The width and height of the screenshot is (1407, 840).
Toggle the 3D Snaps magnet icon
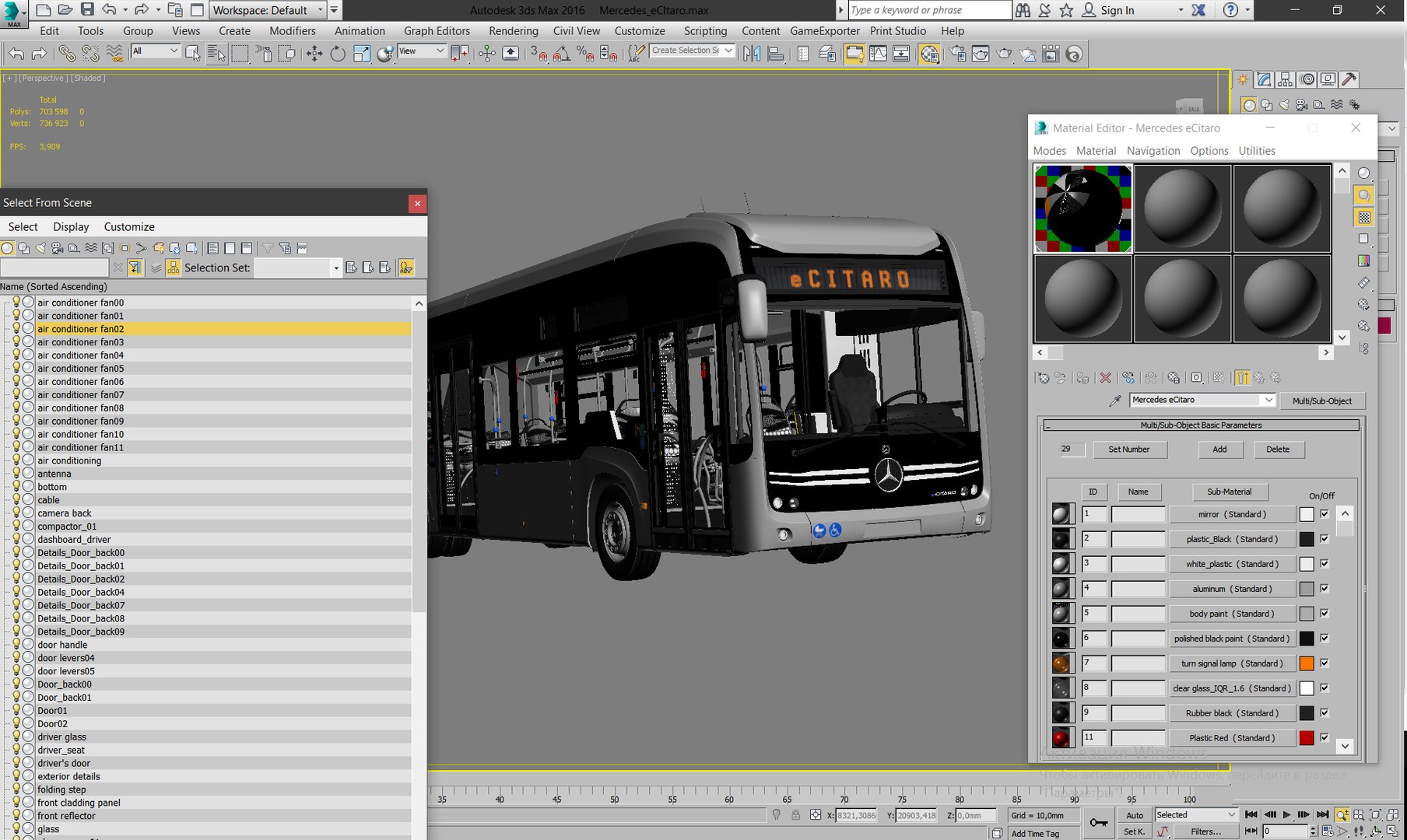coord(539,54)
